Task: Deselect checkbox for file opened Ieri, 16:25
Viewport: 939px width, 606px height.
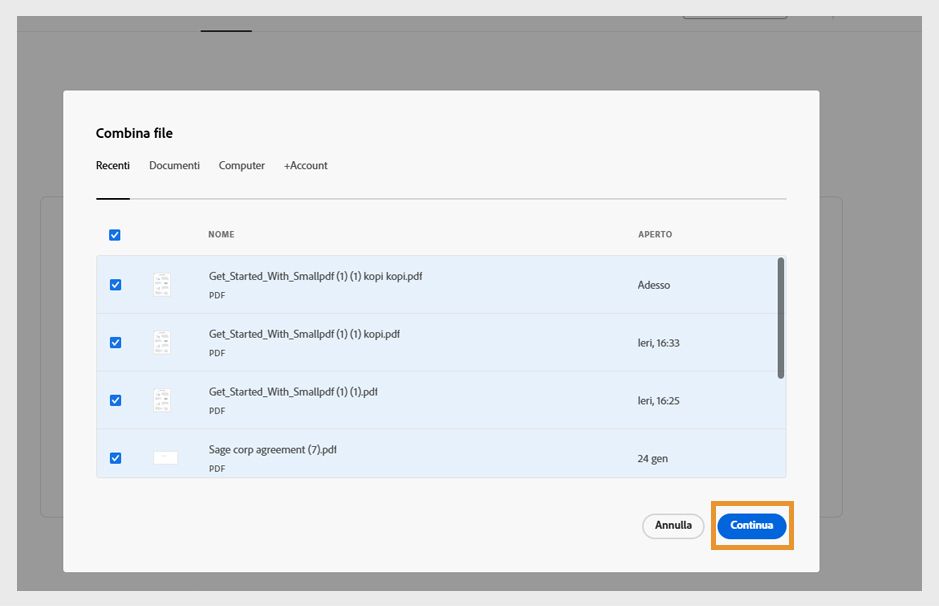Action: point(115,400)
